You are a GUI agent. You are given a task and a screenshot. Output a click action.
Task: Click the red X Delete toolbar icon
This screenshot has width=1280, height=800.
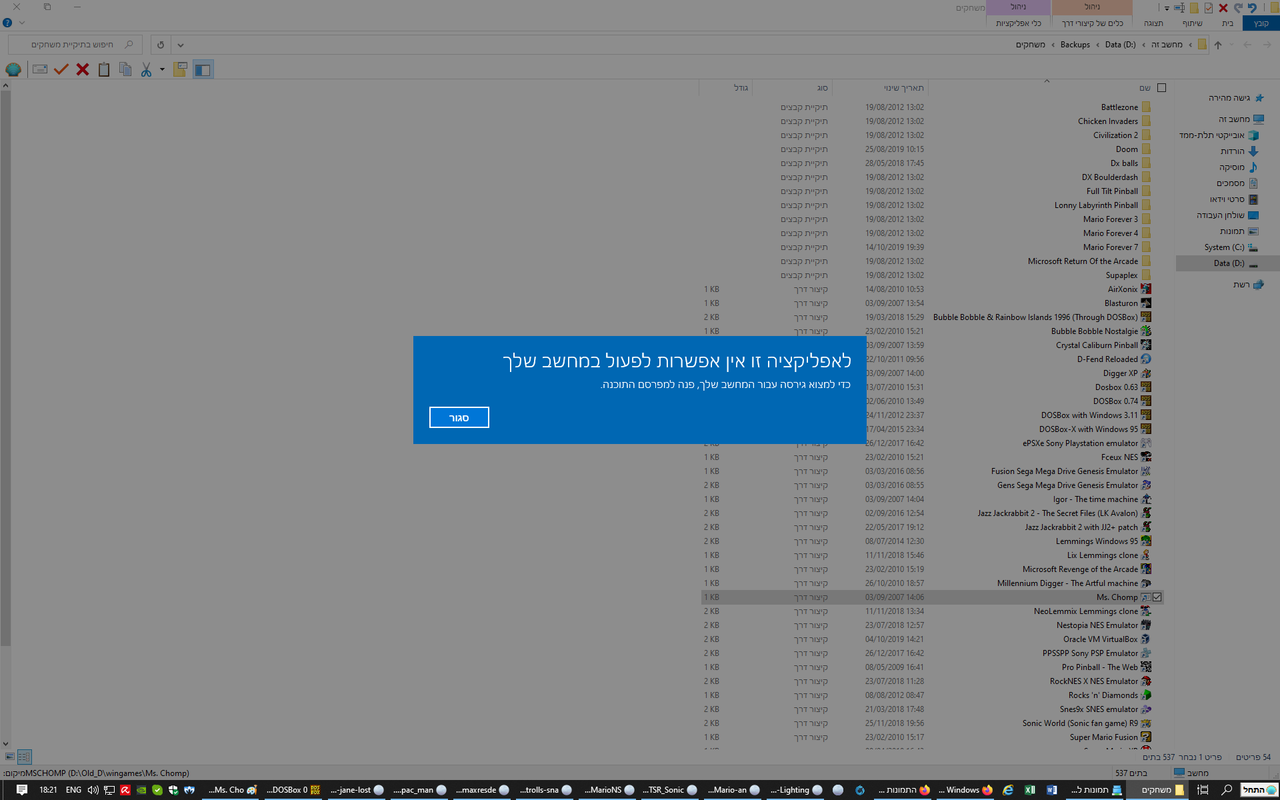(x=83, y=70)
